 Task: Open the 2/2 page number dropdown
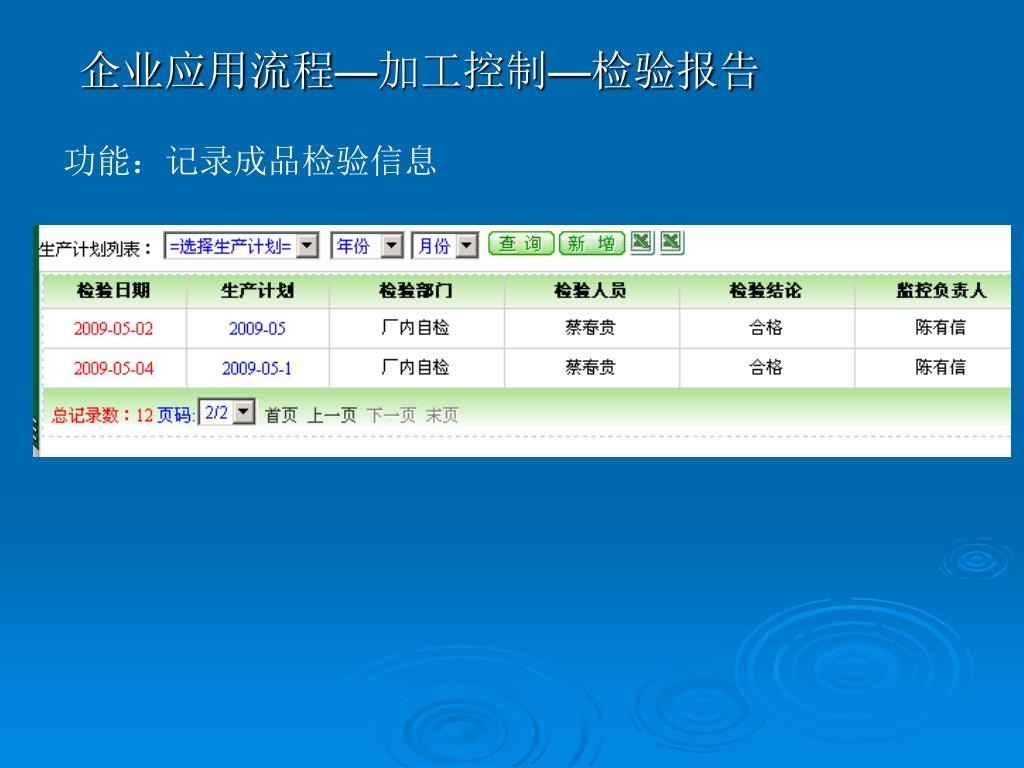pos(227,412)
